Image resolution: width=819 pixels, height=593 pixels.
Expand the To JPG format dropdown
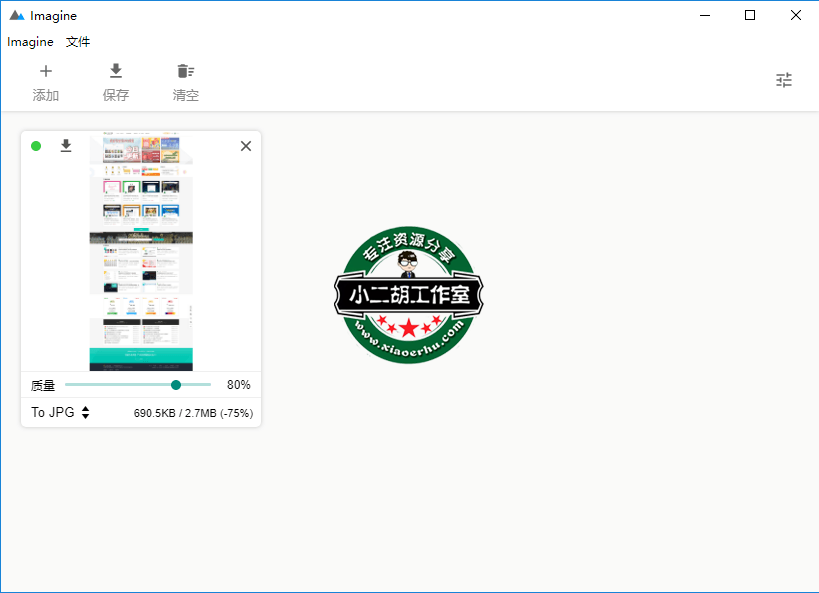(x=60, y=412)
